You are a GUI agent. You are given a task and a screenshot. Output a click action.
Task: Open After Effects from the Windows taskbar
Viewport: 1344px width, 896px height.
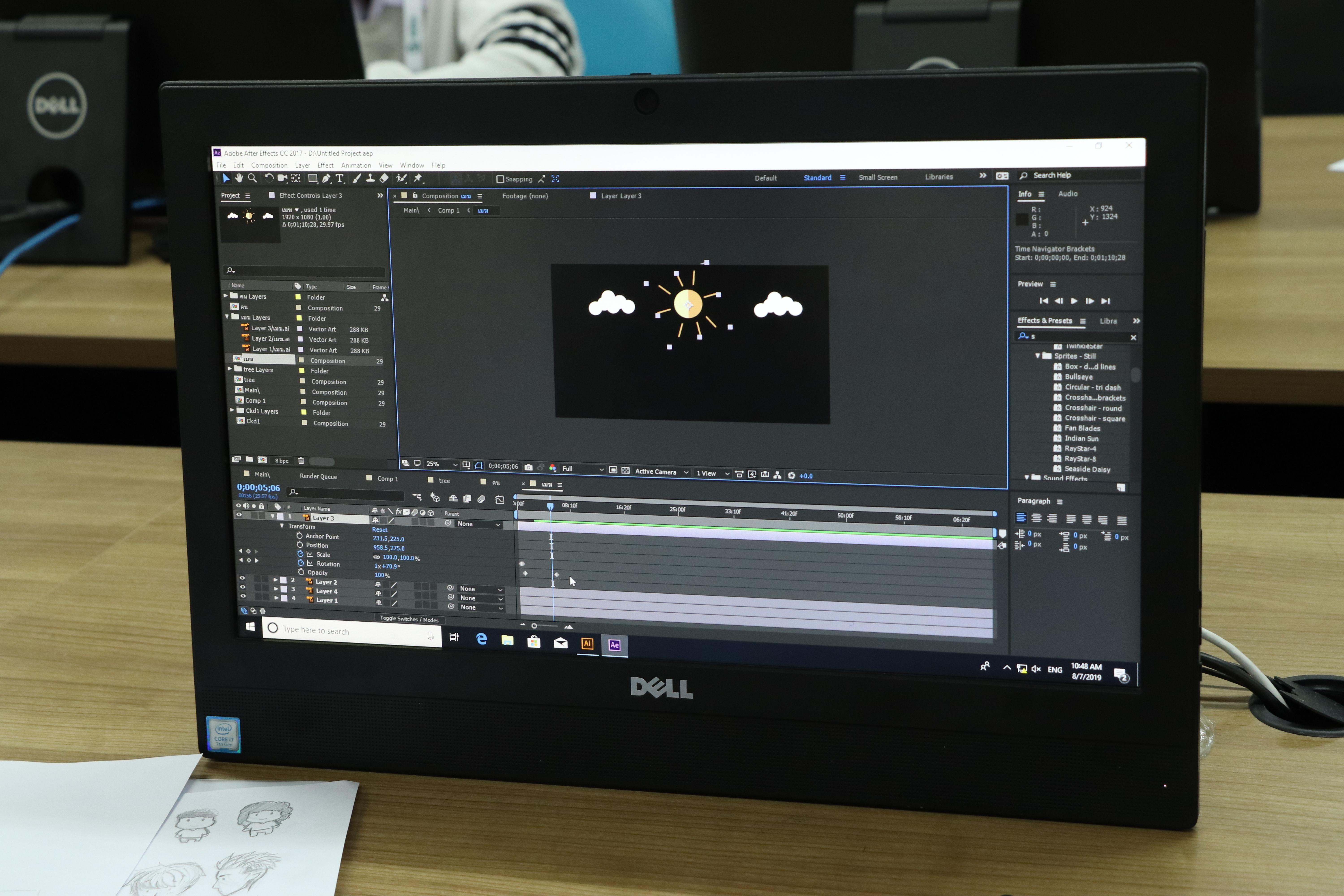tap(614, 645)
